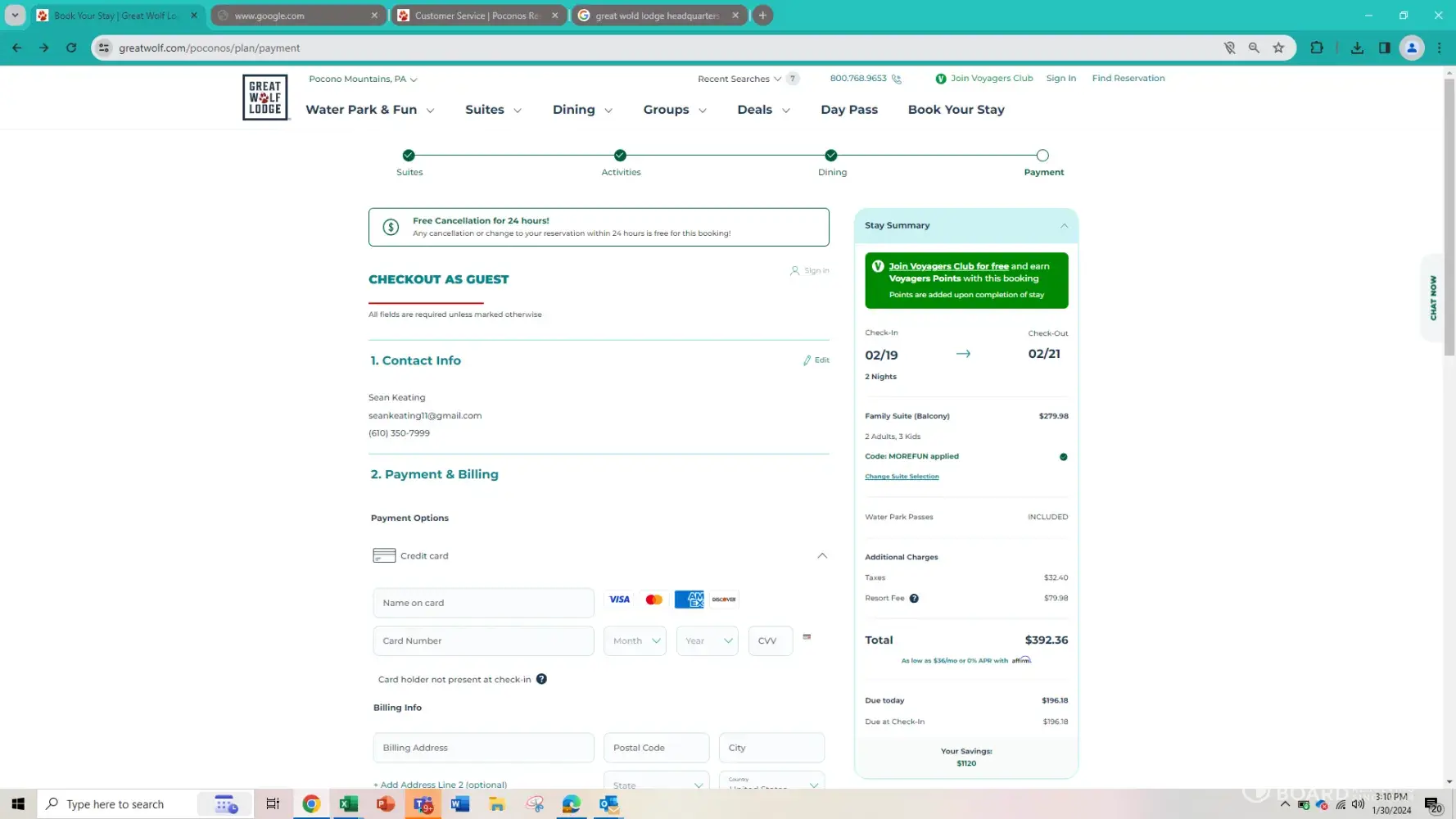The image size is (1456, 819).
Task: Click Change Suite Selection link
Action: click(x=902, y=477)
